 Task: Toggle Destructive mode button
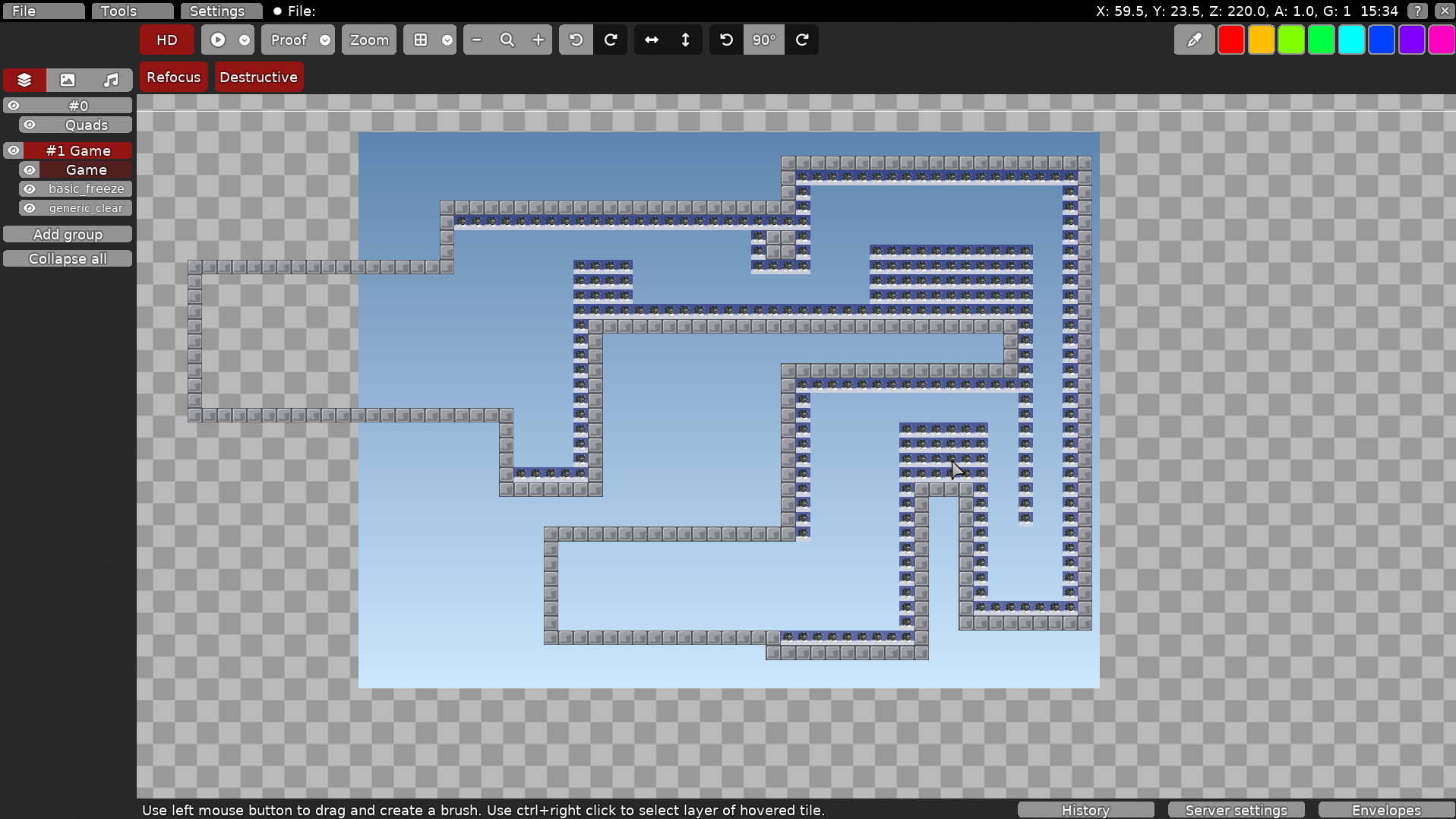[258, 77]
